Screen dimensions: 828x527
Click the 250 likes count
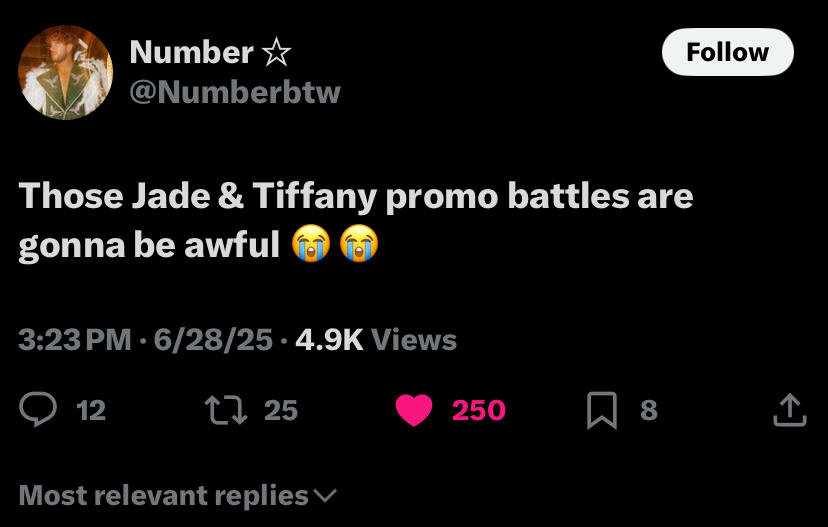click(479, 409)
